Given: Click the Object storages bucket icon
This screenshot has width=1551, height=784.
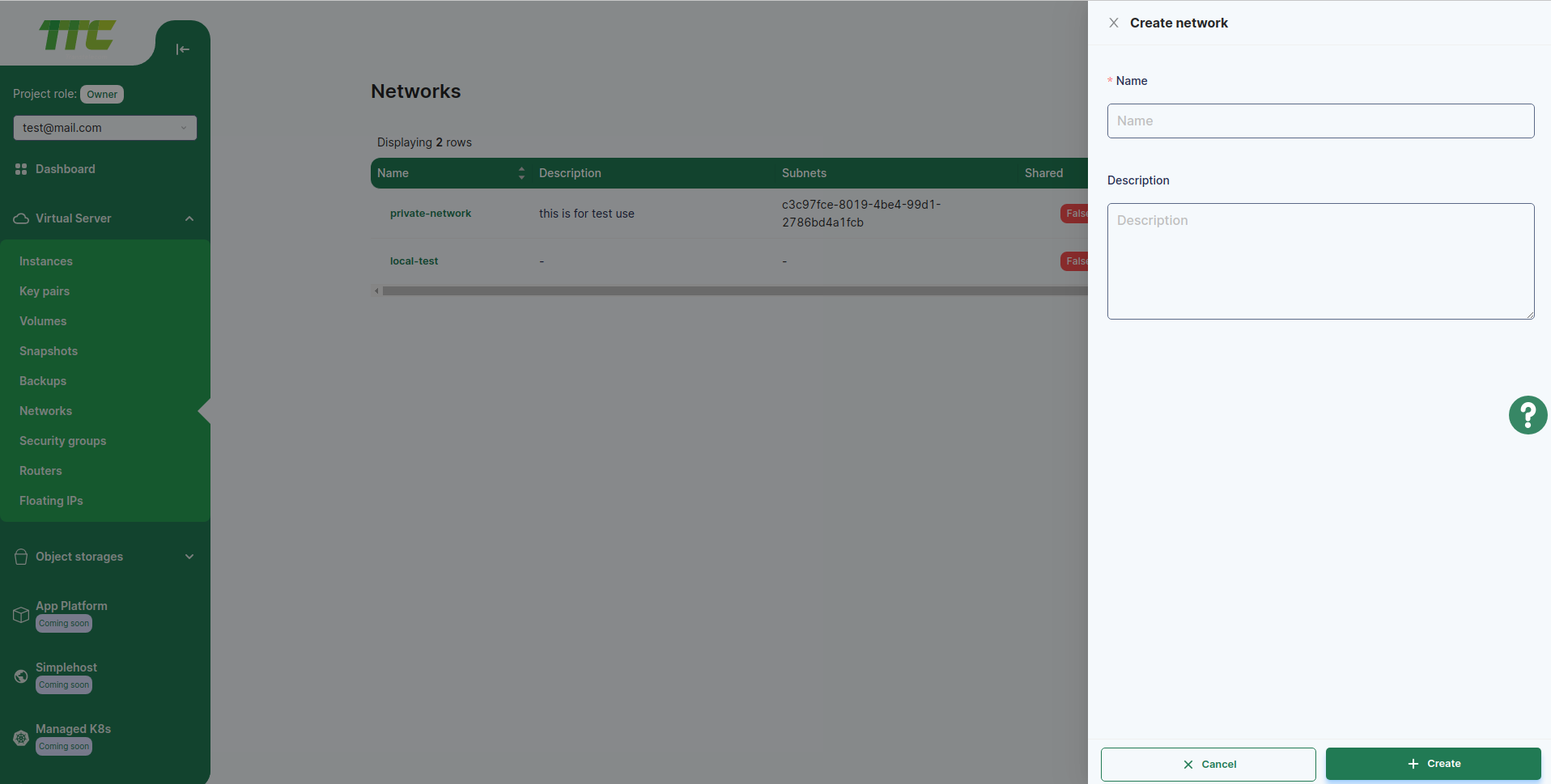Looking at the screenshot, I should [21, 557].
